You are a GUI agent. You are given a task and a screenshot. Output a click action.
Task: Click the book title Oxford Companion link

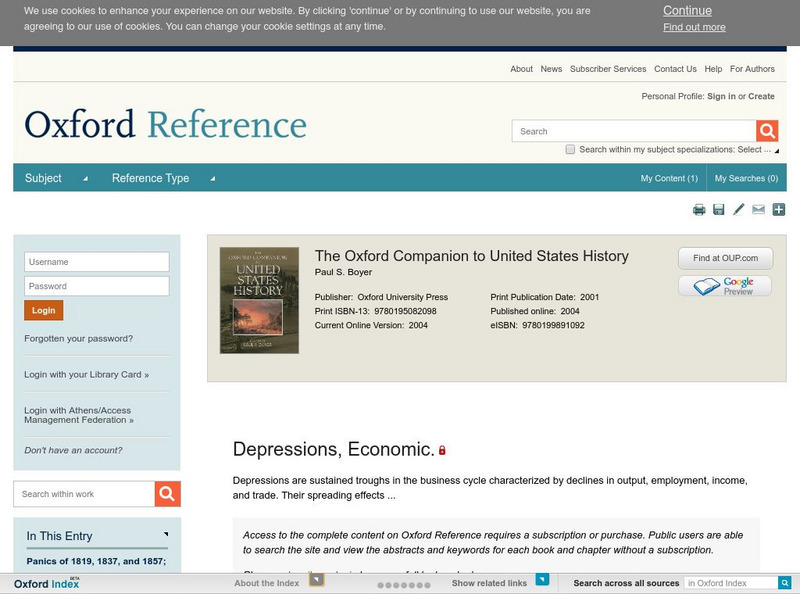point(471,256)
